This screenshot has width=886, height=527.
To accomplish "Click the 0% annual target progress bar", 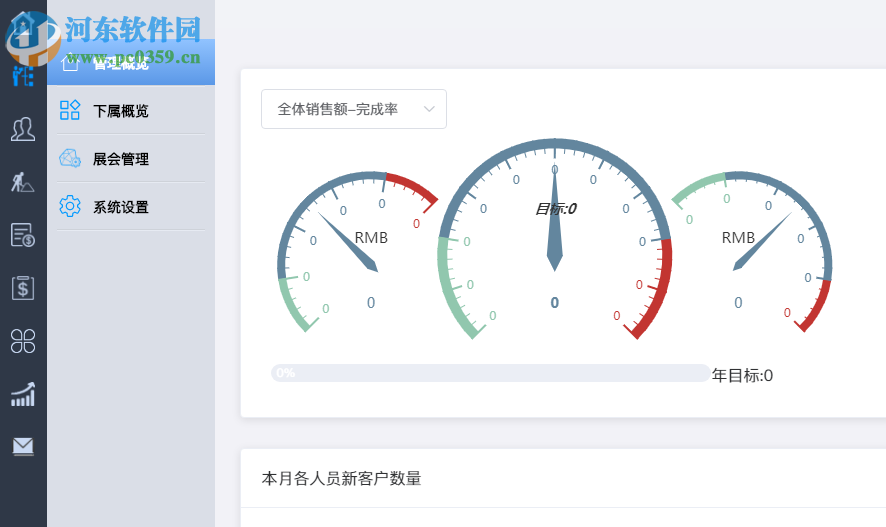I will (x=490, y=373).
